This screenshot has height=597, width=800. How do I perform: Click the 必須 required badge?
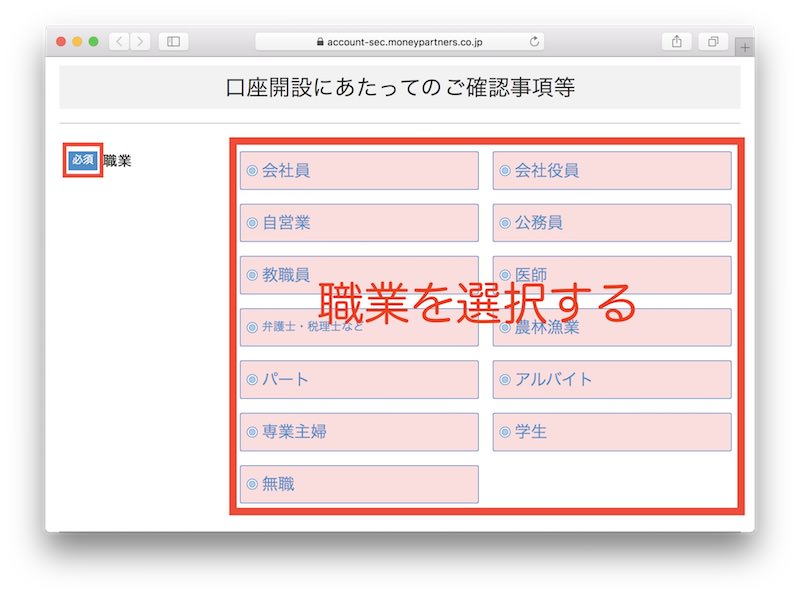83,160
